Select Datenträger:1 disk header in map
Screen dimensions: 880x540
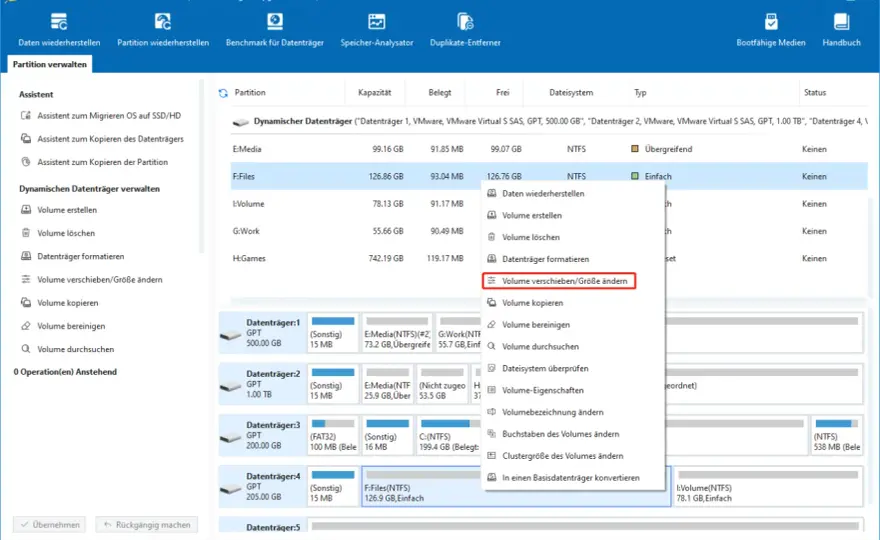coord(263,333)
